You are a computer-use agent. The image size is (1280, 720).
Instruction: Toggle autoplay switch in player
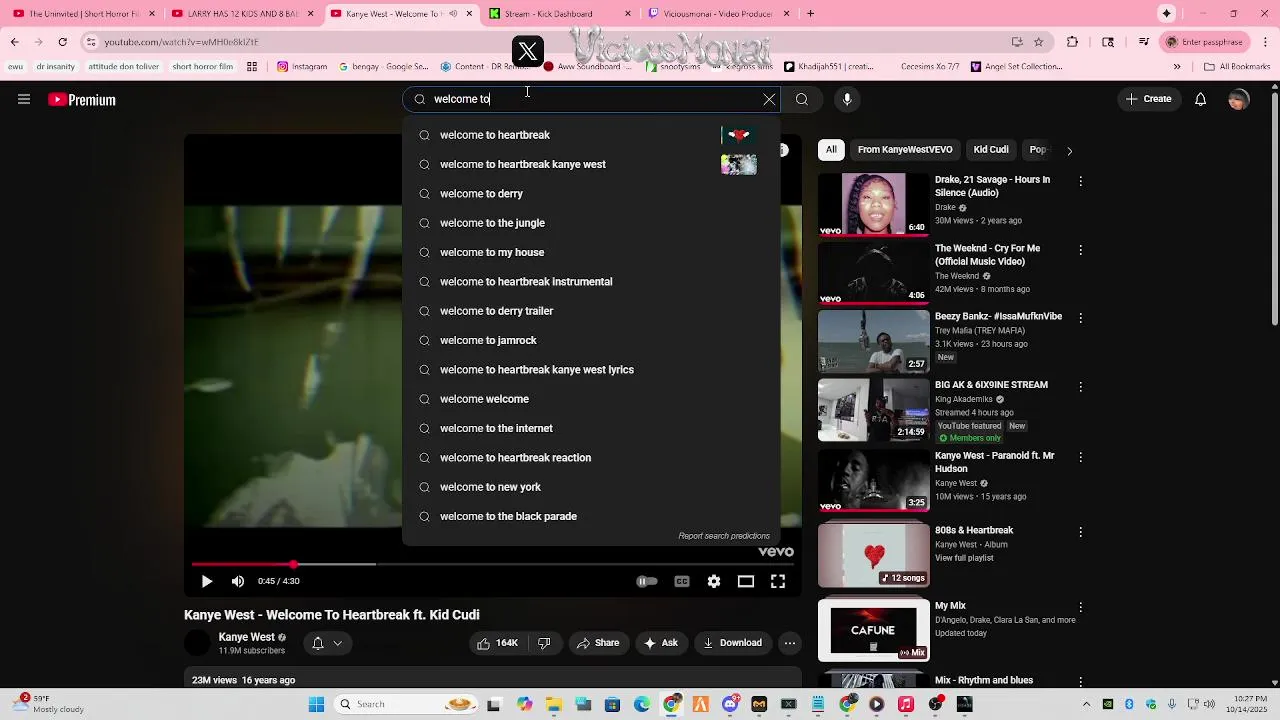647,581
